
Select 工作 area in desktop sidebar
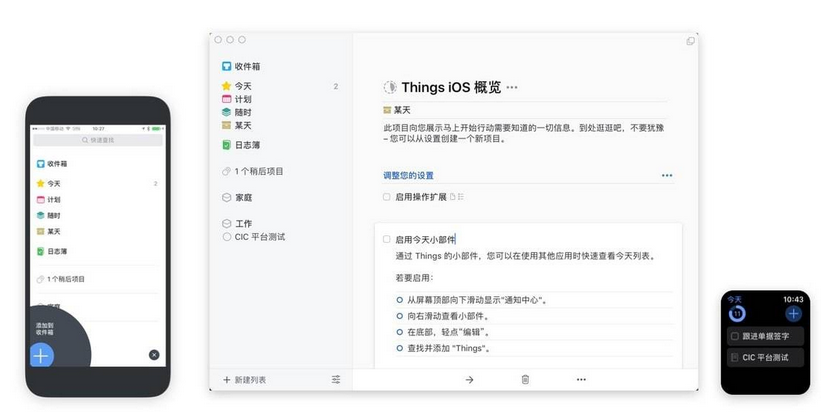coord(237,224)
